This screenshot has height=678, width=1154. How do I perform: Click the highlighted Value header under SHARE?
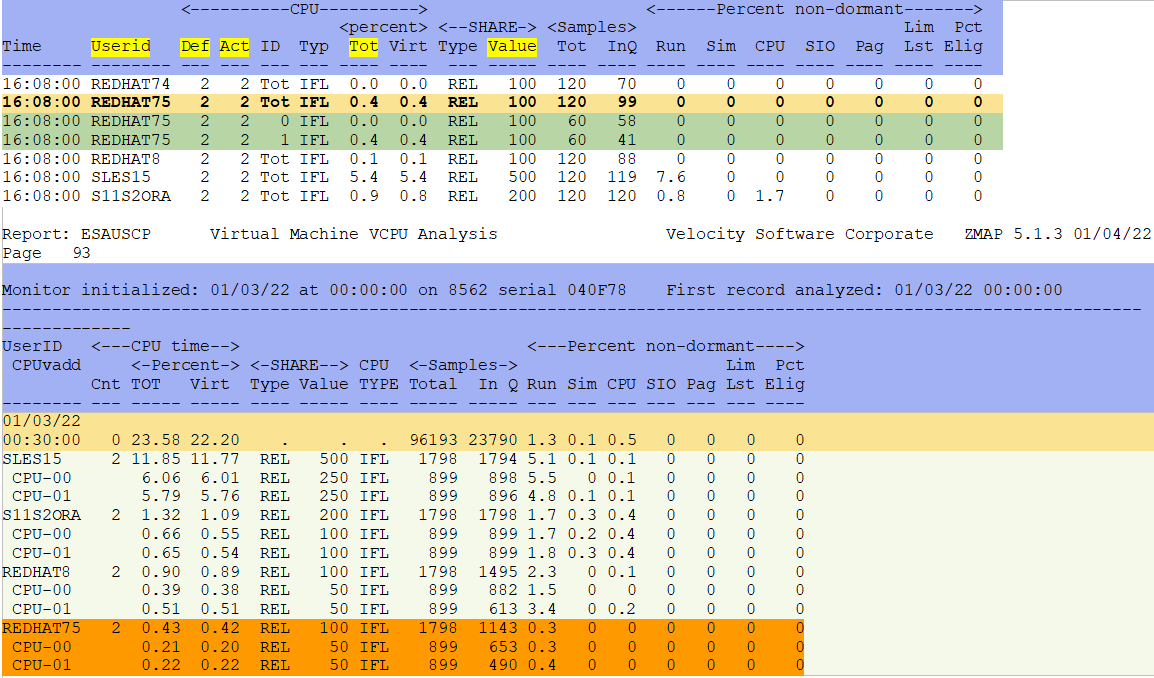(x=512, y=46)
